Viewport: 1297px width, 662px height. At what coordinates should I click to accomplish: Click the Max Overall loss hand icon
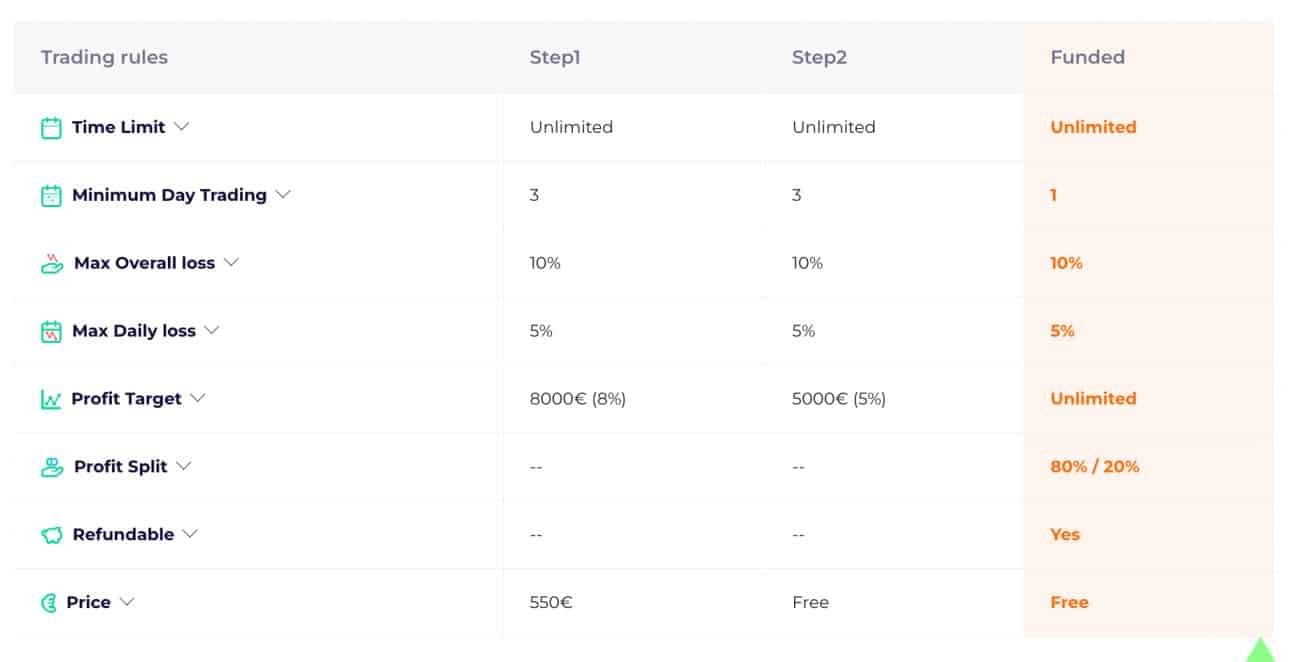[52, 264]
